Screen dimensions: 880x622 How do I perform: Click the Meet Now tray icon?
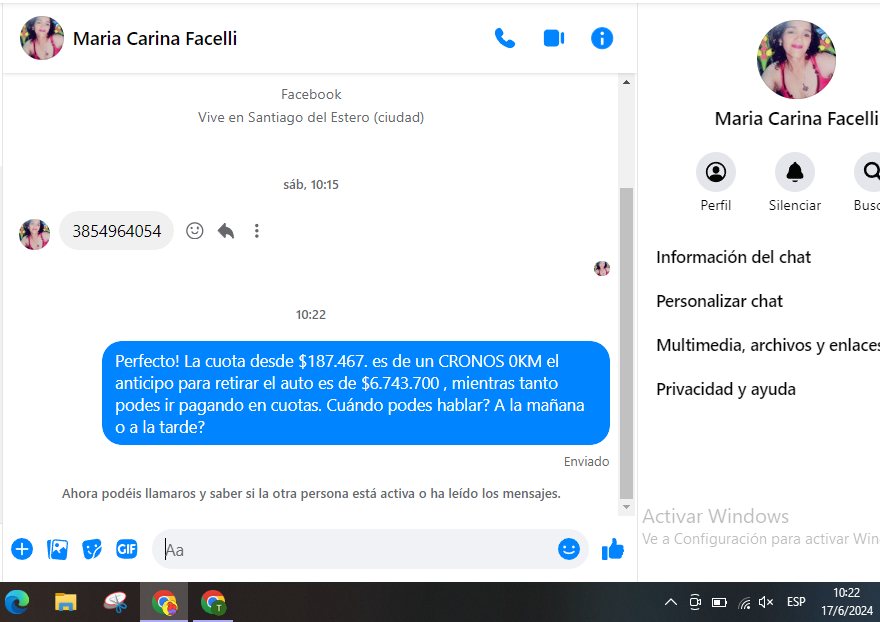tap(695, 602)
